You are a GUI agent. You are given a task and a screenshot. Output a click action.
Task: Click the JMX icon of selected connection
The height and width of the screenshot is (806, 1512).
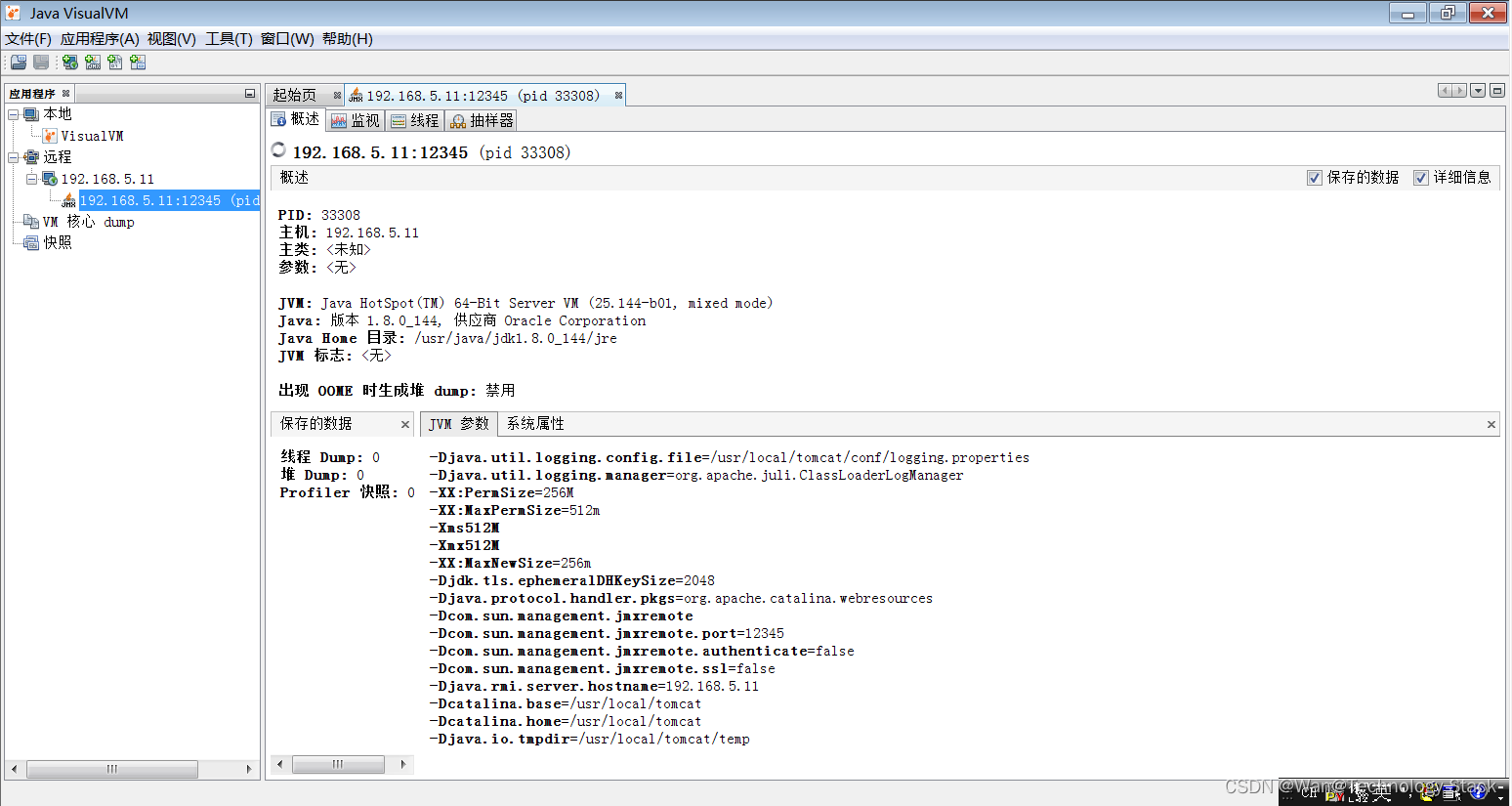68,200
